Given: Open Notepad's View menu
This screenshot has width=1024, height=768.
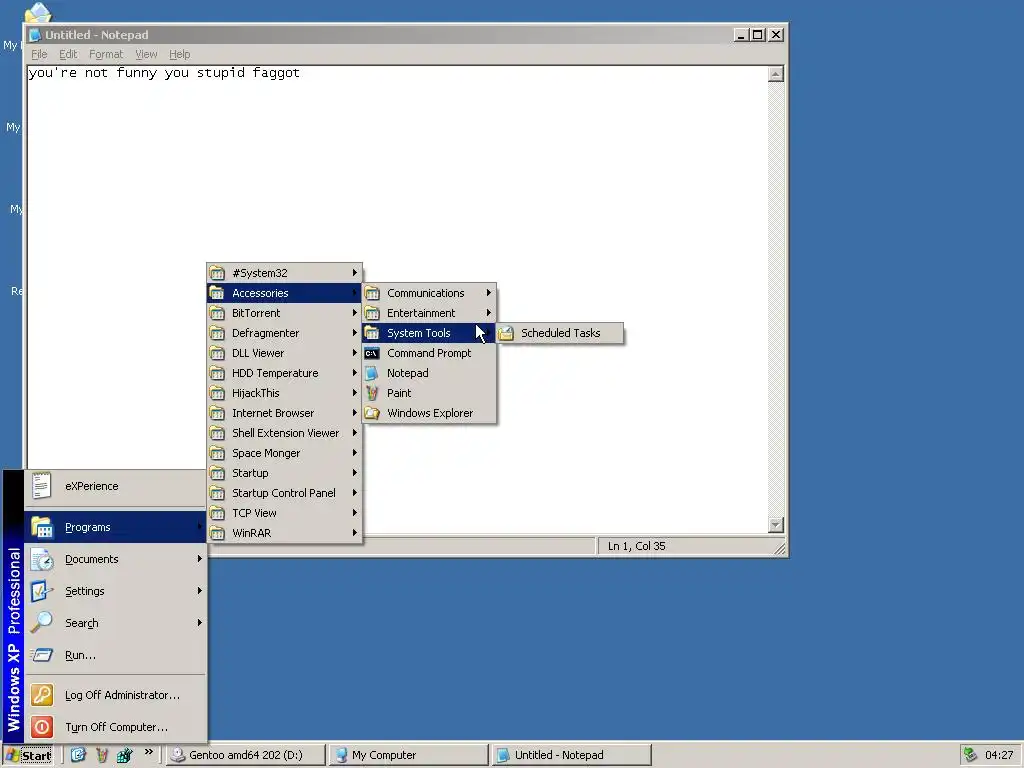Looking at the screenshot, I should (x=146, y=54).
